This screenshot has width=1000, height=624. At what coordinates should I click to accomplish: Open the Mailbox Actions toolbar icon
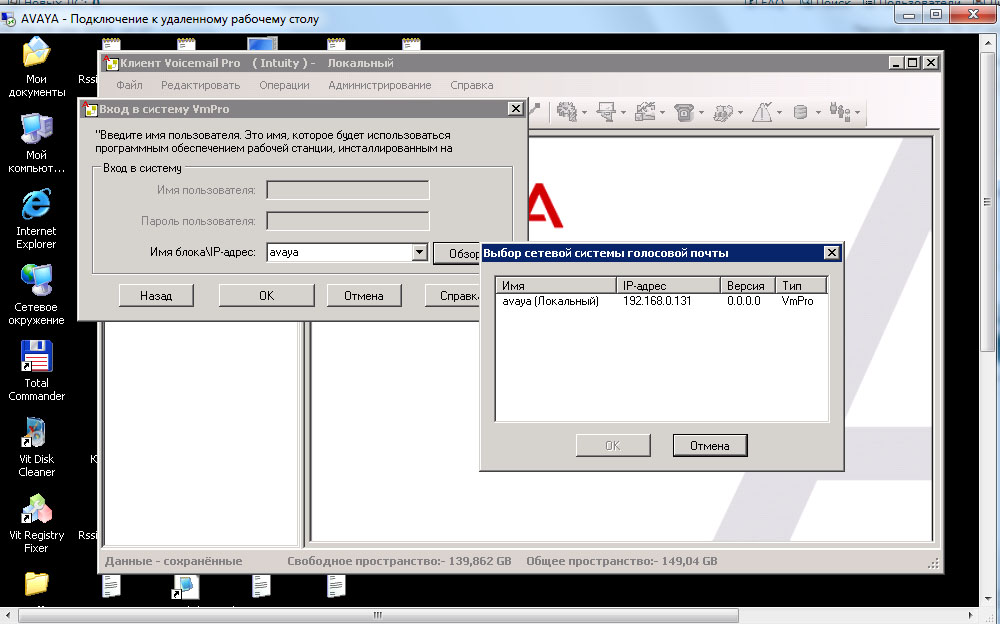pos(605,112)
